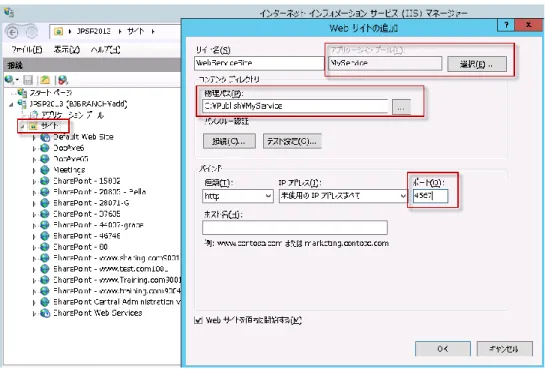
Task: Click the dialog help question mark button
Action: point(506,25)
